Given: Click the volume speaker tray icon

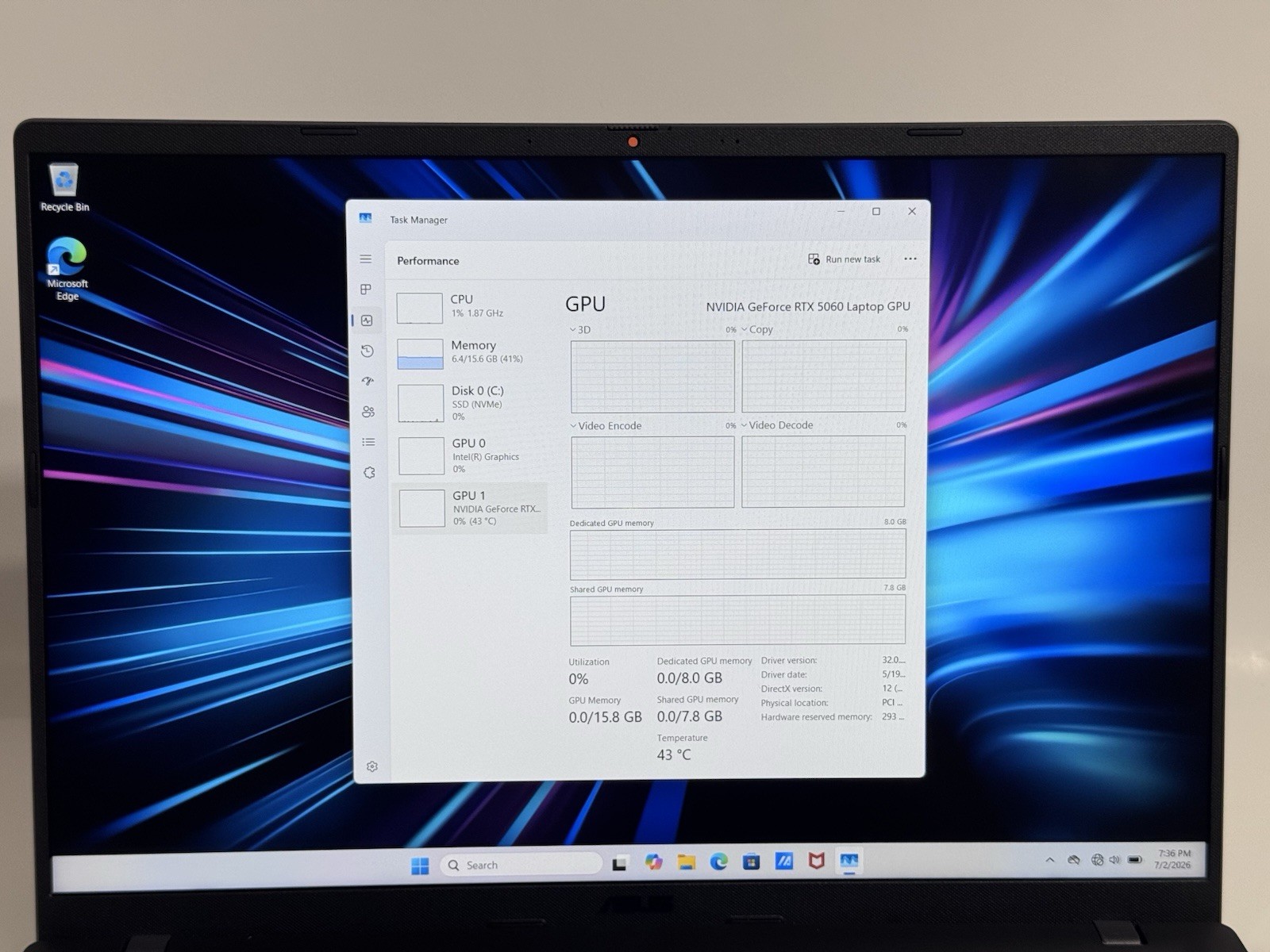Looking at the screenshot, I should click(1114, 859).
